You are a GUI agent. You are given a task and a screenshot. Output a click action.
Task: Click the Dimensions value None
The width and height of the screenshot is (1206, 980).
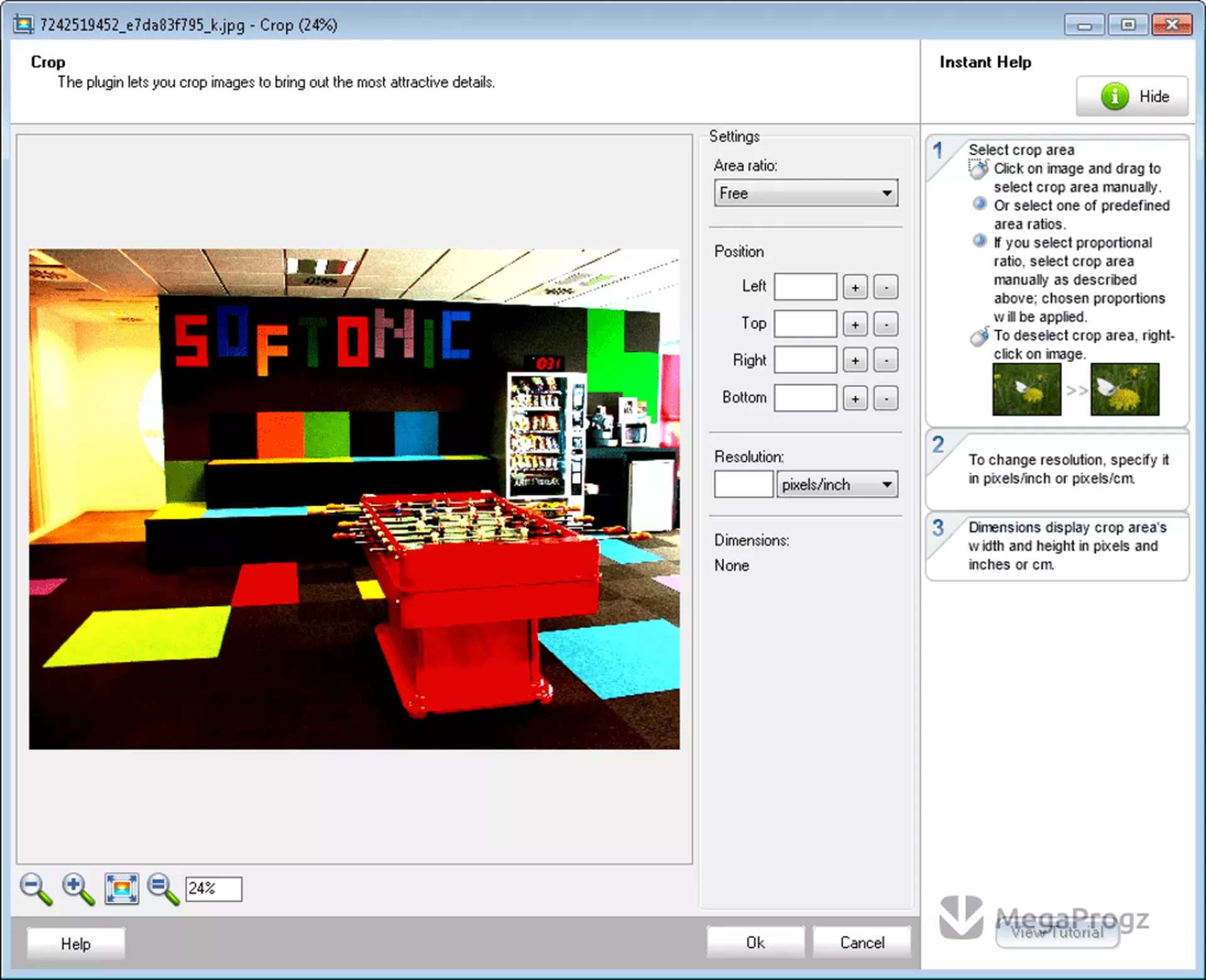731,565
